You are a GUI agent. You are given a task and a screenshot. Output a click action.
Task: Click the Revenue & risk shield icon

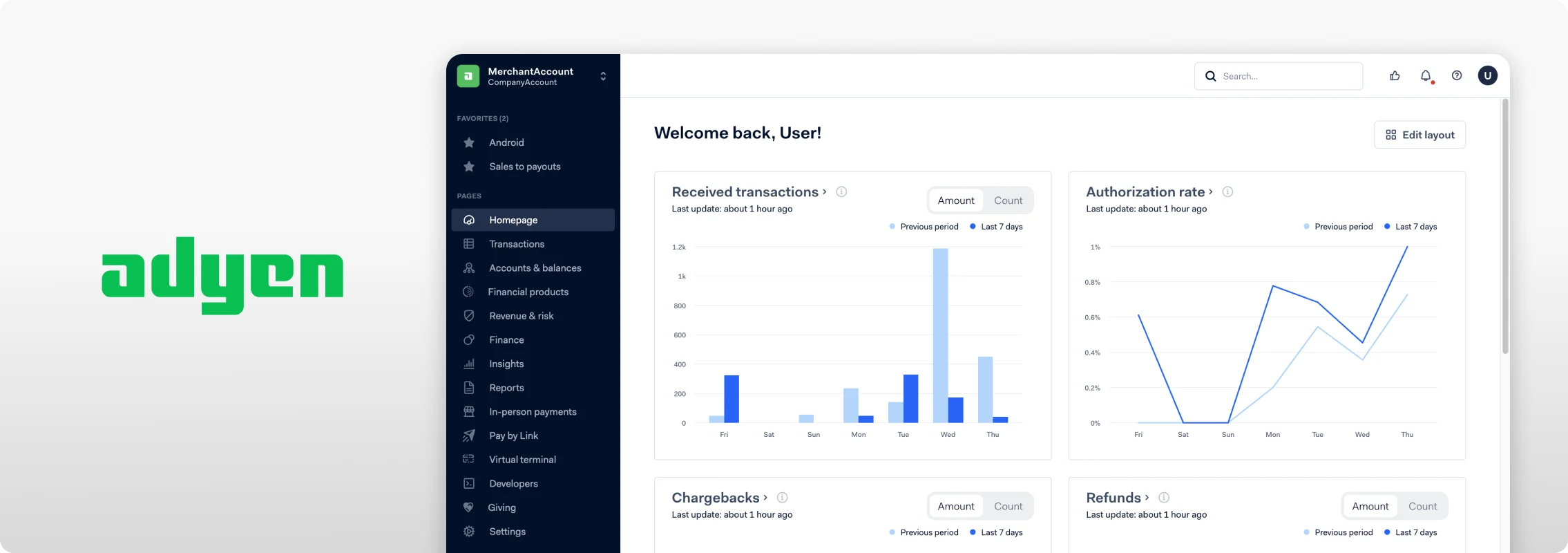click(469, 316)
